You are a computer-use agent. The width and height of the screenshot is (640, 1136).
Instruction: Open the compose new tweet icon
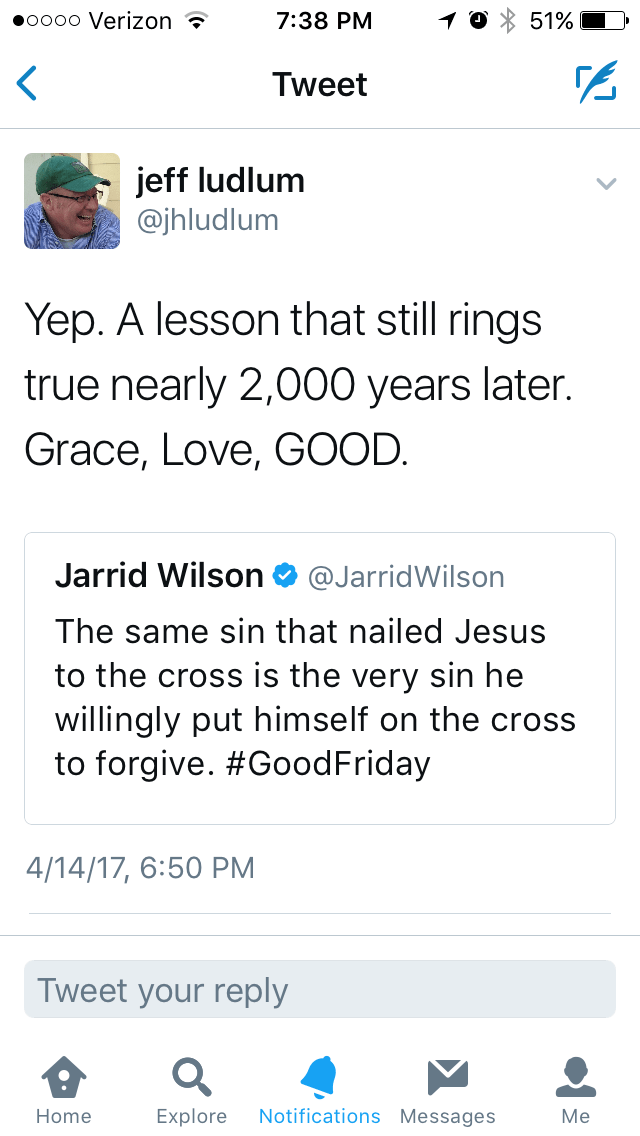coord(595,84)
